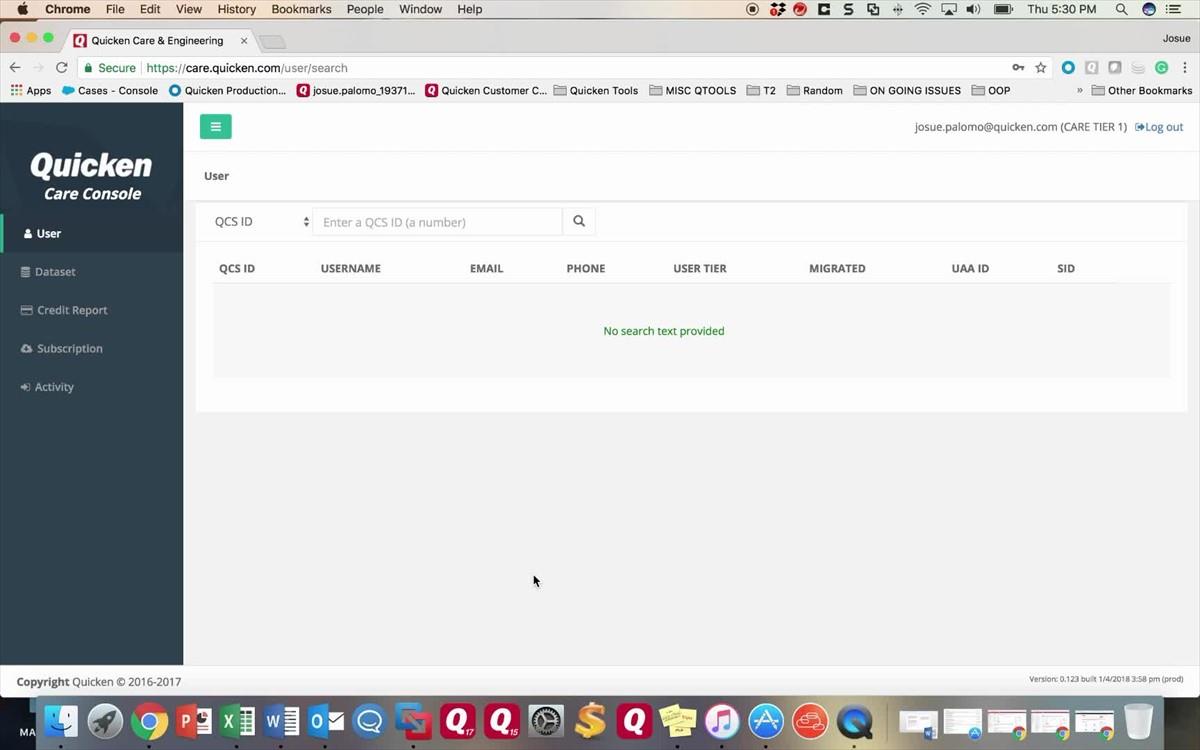Click the browser back arrow
The height and width of the screenshot is (750, 1200).
15,68
